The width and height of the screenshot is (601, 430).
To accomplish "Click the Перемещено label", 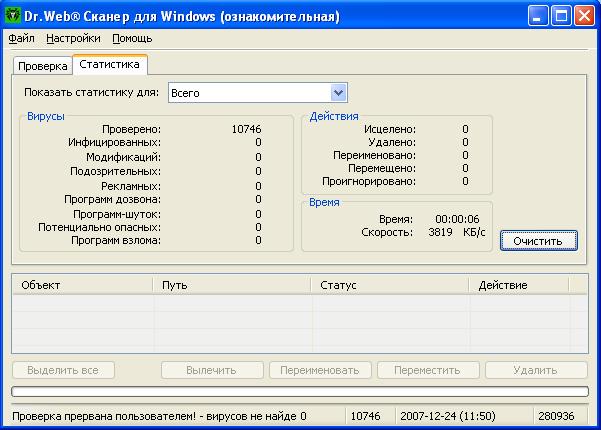I will click(x=382, y=168).
